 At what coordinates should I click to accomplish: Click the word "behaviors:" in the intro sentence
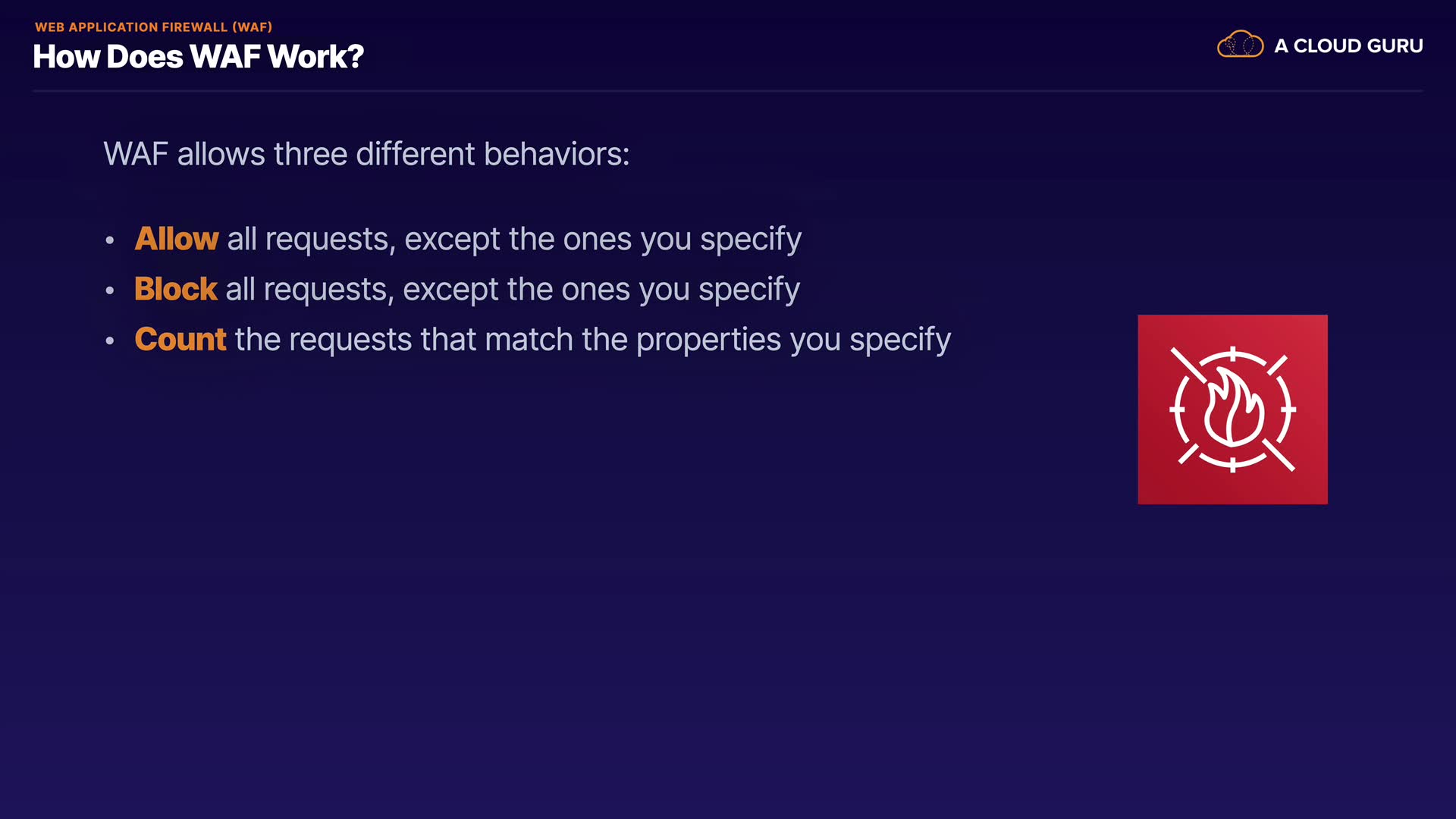(x=557, y=154)
